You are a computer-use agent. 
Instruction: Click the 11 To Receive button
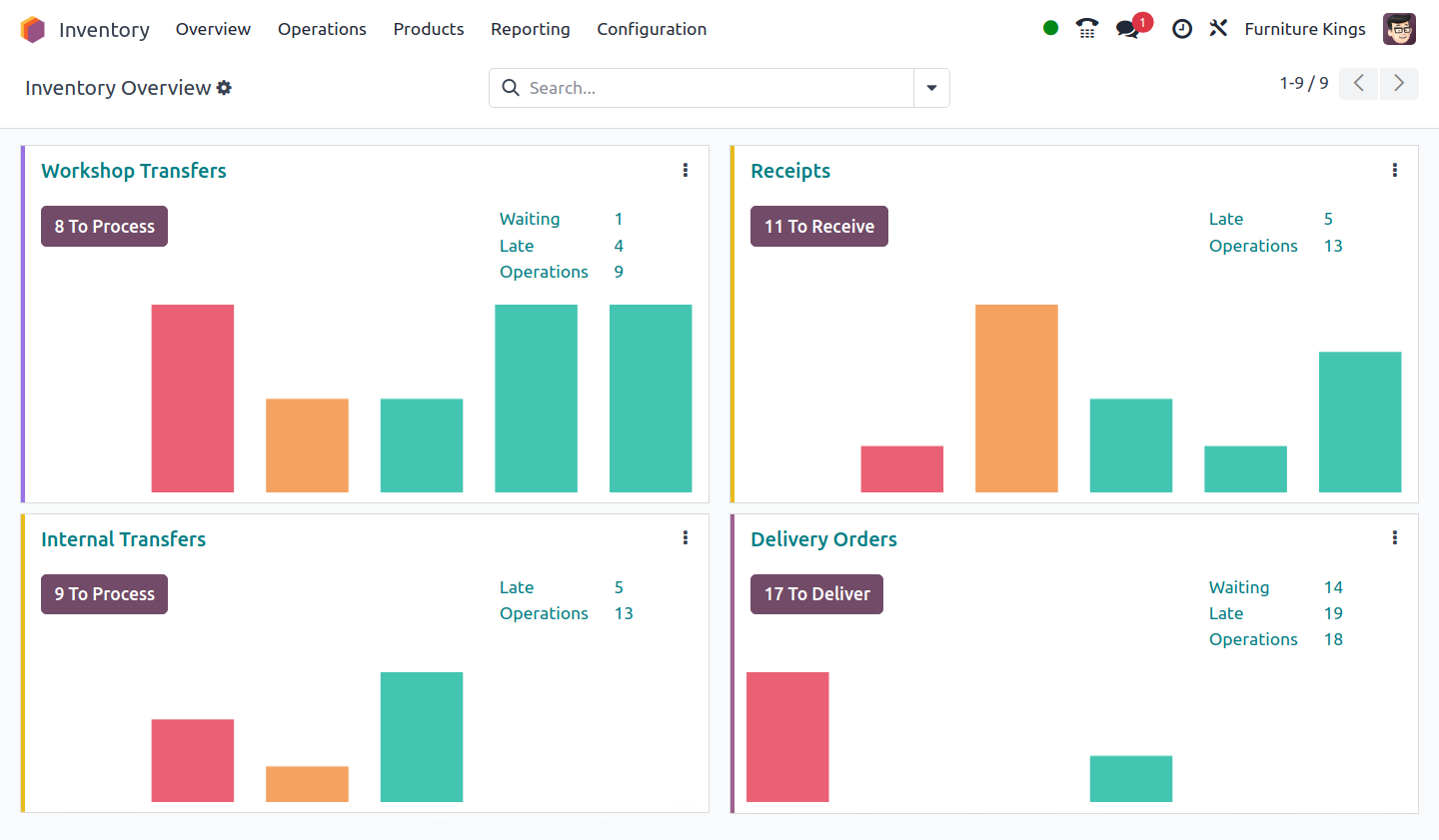coord(818,227)
